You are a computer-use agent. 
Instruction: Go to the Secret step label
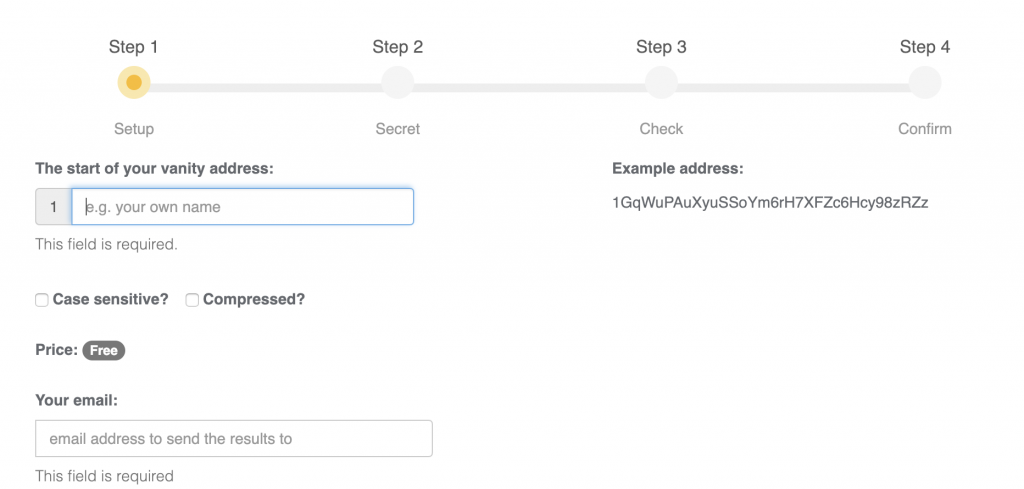[398, 129]
